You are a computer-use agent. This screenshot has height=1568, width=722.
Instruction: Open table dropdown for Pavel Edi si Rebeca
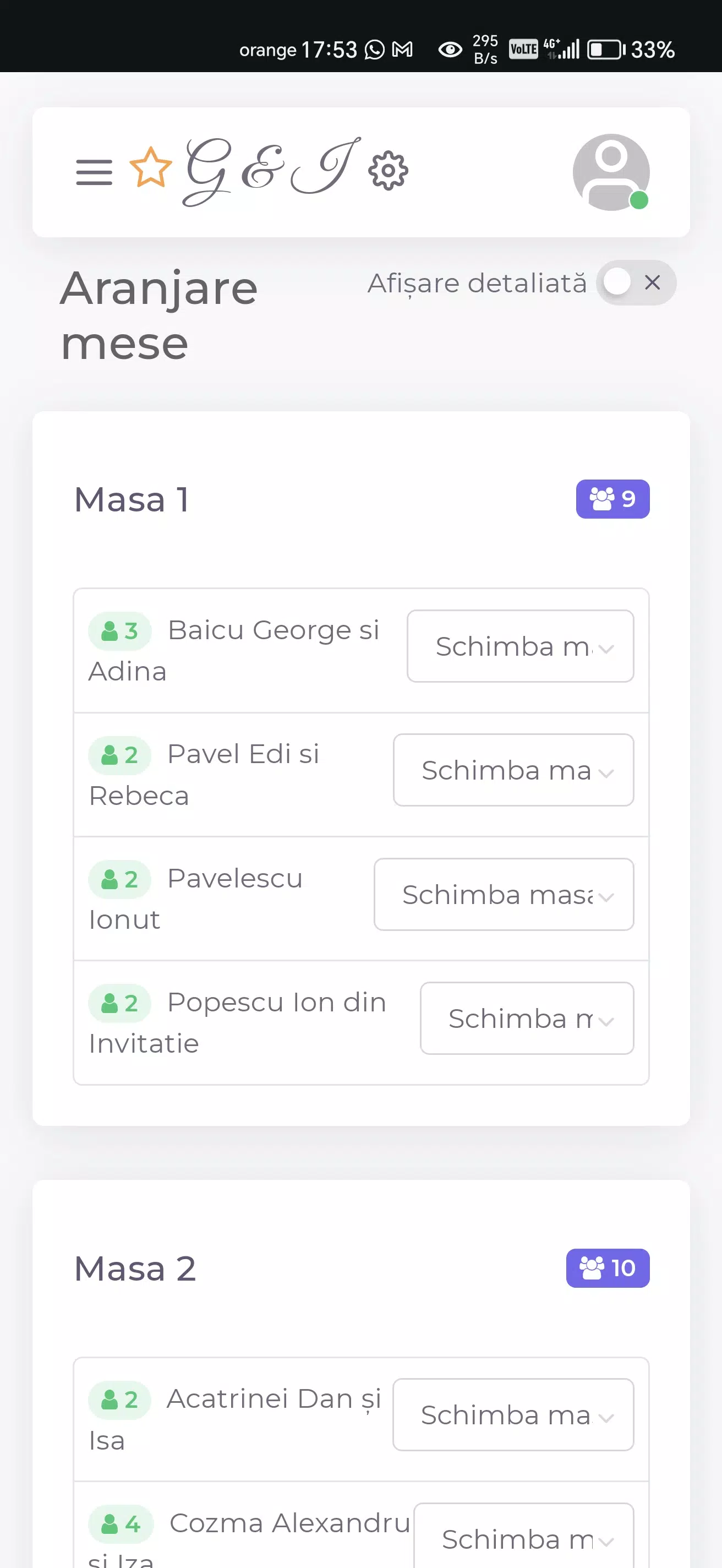[513, 770]
